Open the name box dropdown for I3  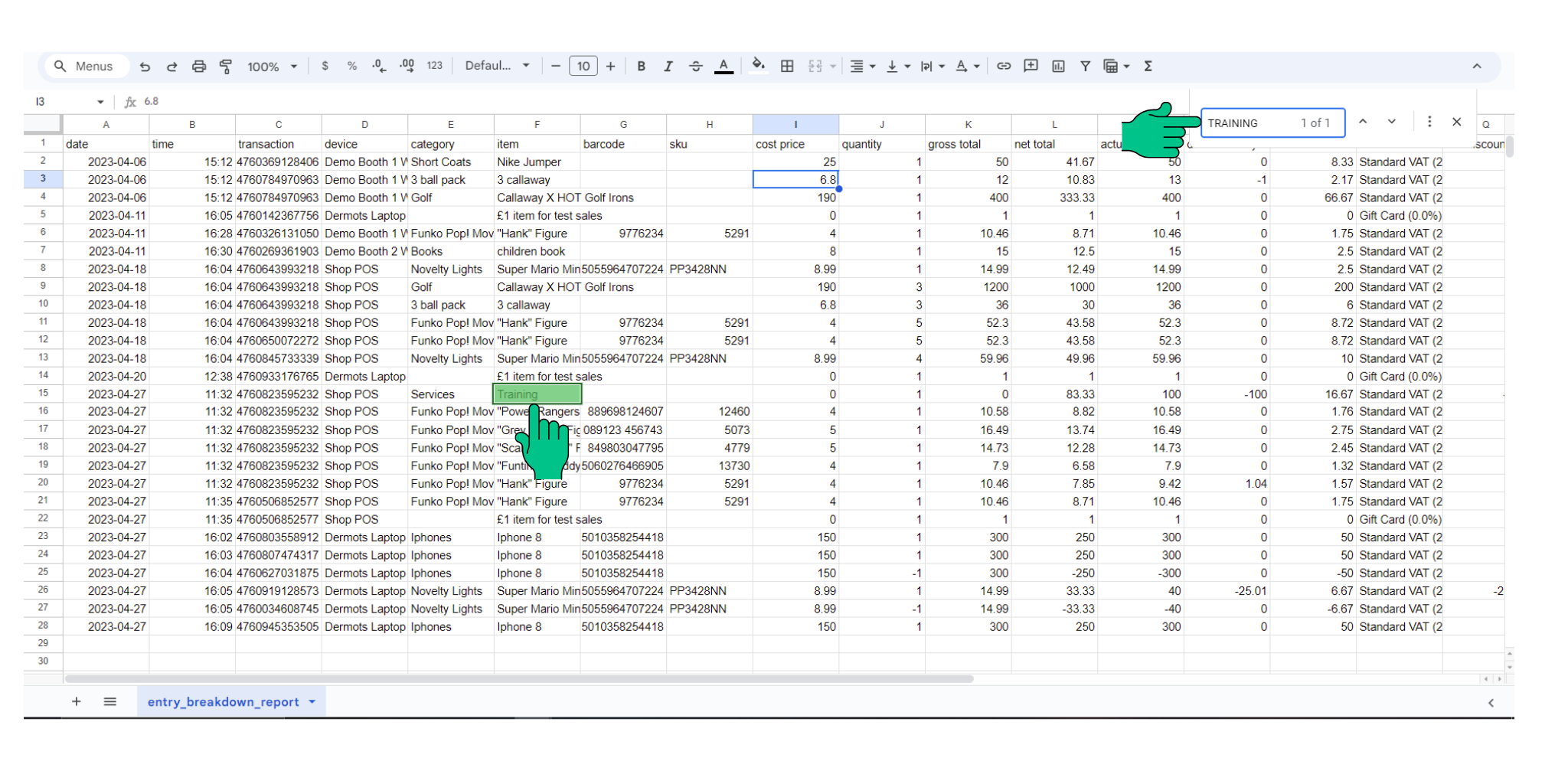click(x=100, y=102)
